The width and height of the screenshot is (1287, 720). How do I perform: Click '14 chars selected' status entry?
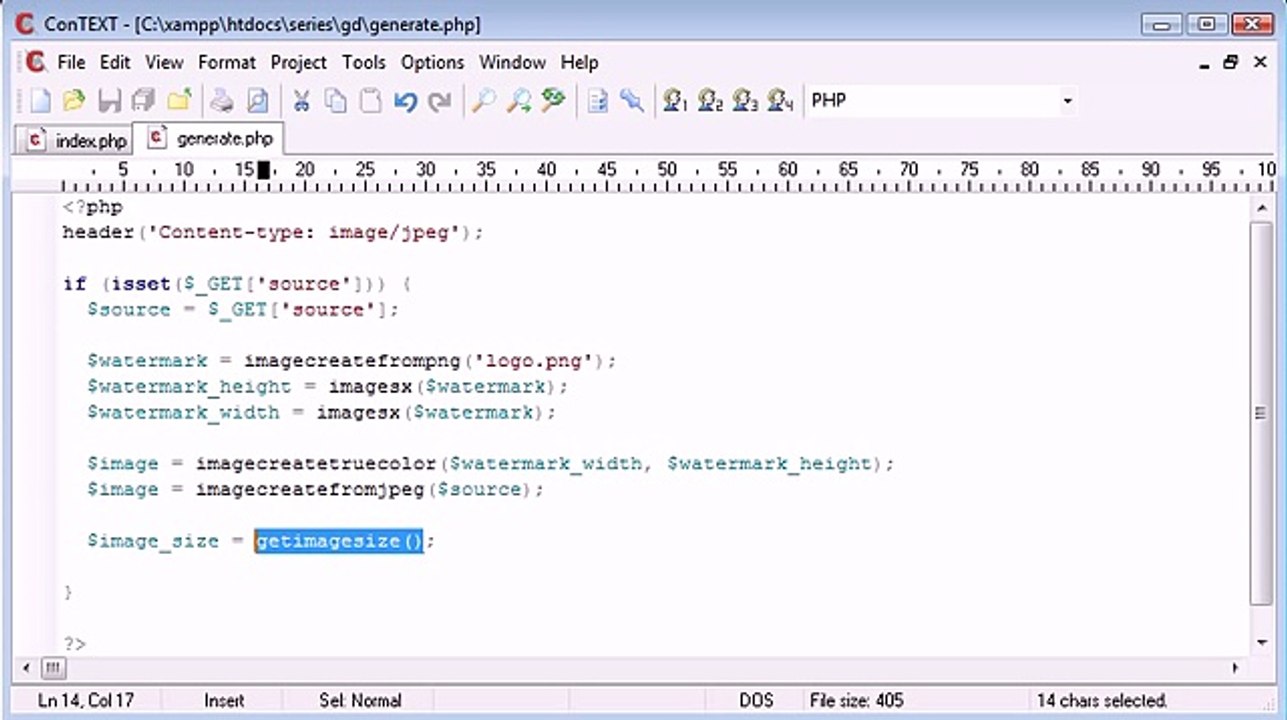(1102, 701)
